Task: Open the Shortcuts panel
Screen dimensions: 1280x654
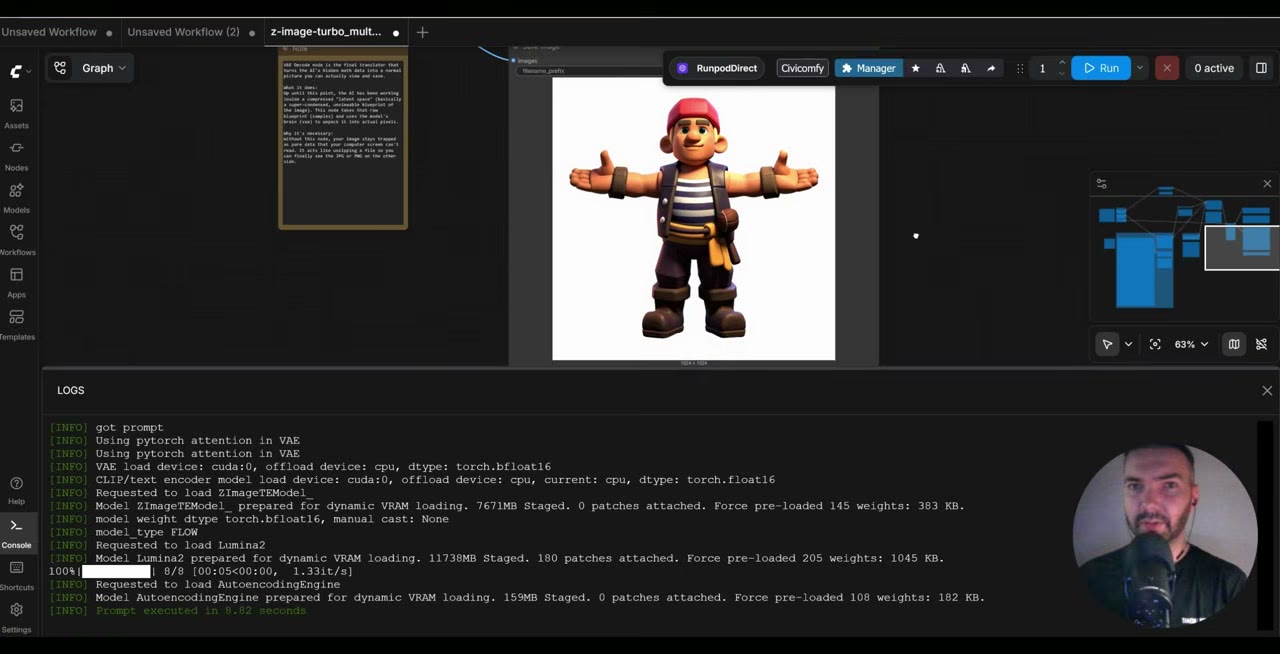Action: 16,575
